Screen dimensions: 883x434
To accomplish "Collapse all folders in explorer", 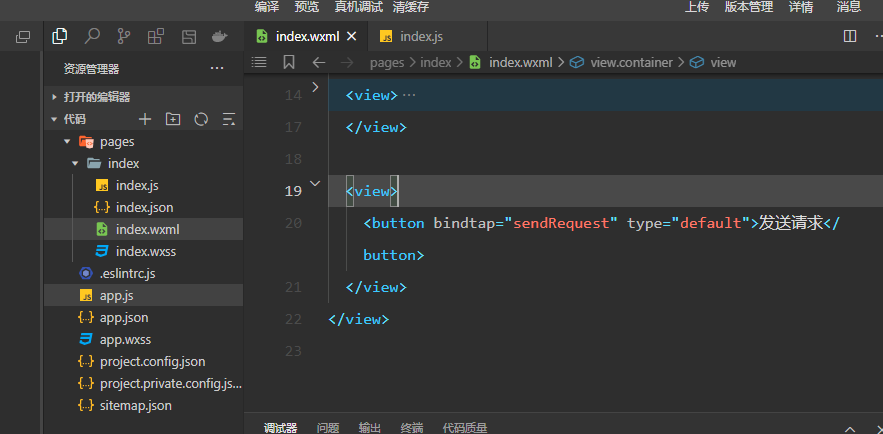I will pos(229,119).
